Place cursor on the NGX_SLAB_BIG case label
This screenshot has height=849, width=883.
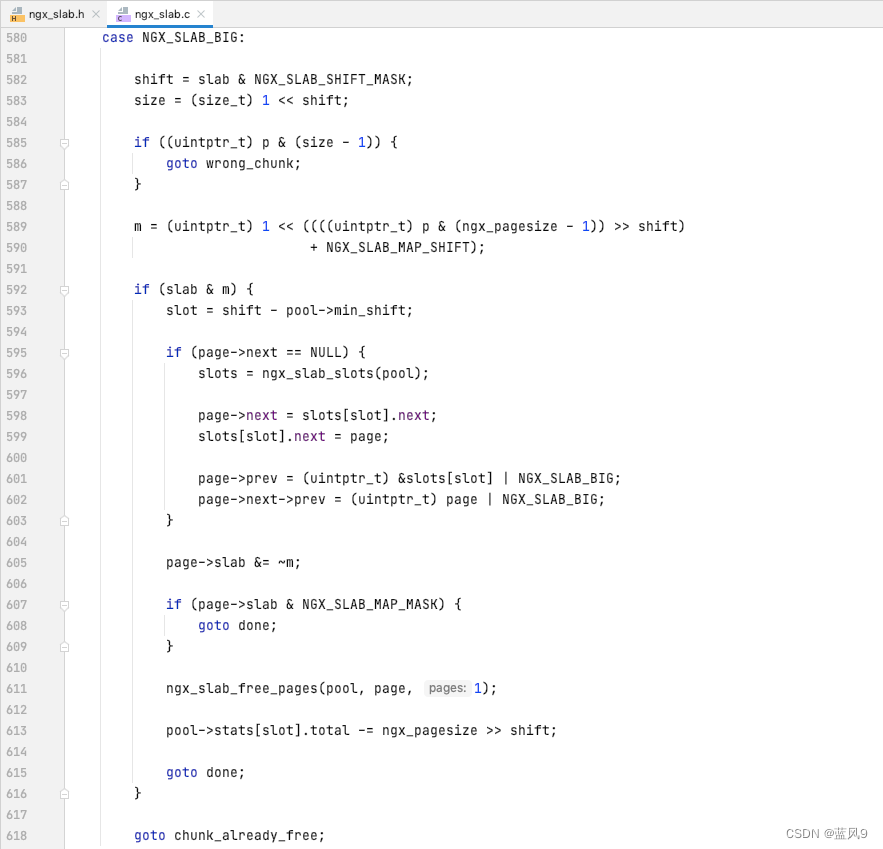tap(190, 37)
